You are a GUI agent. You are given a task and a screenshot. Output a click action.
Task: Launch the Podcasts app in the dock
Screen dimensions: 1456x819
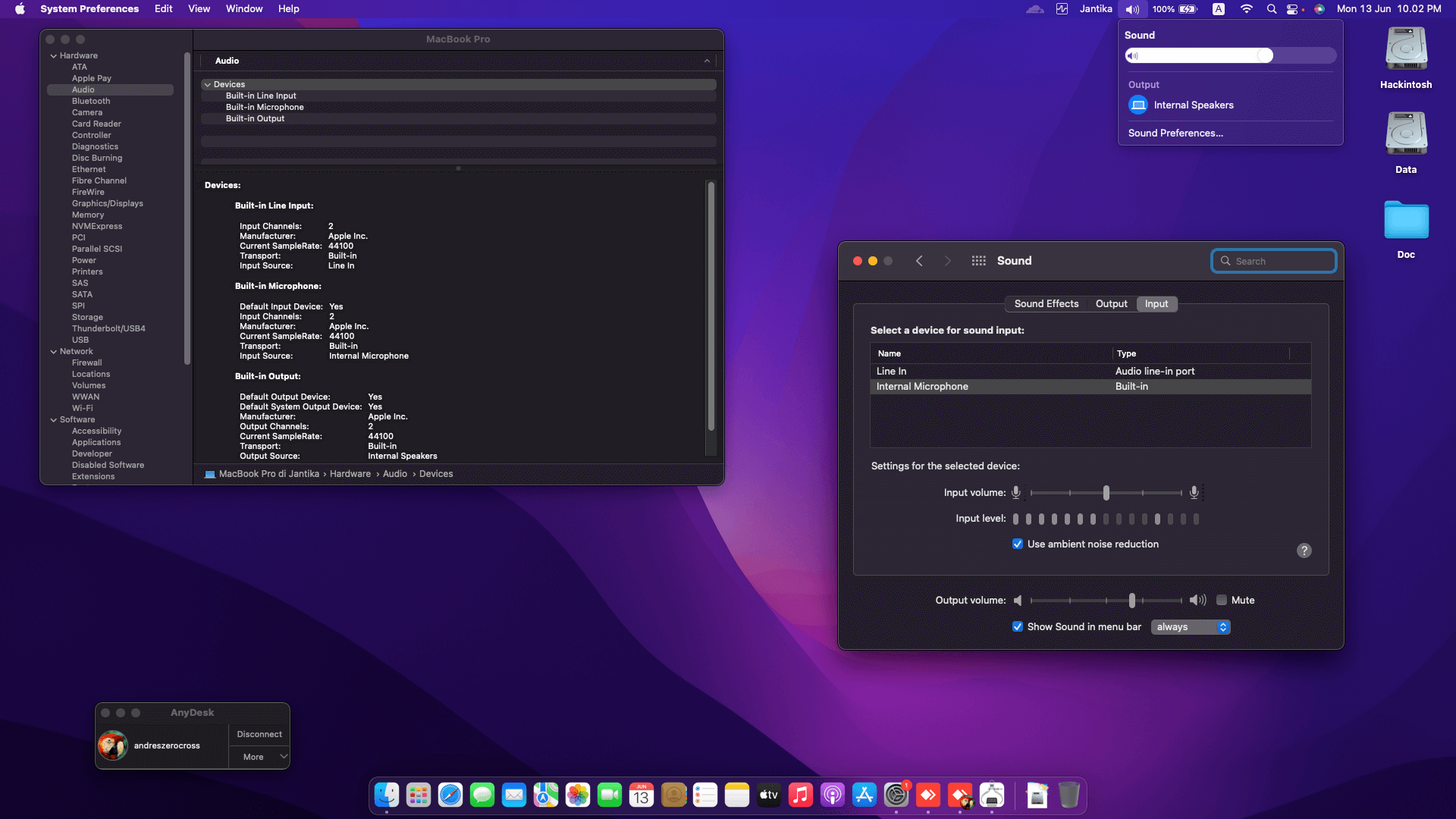tap(833, 795)
